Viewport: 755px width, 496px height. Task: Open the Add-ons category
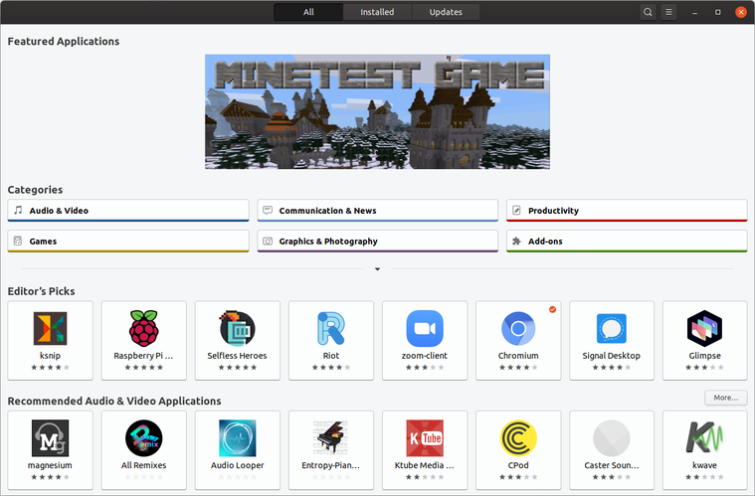click(x=626, y=241)
